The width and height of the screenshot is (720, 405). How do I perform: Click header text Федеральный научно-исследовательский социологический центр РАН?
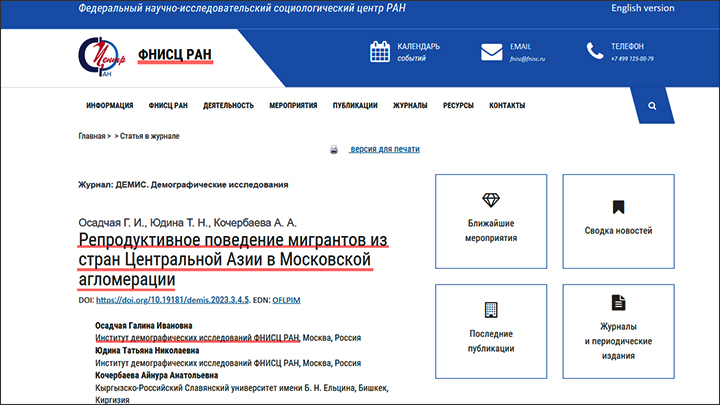pyautogui.click(x=242, y=8)
